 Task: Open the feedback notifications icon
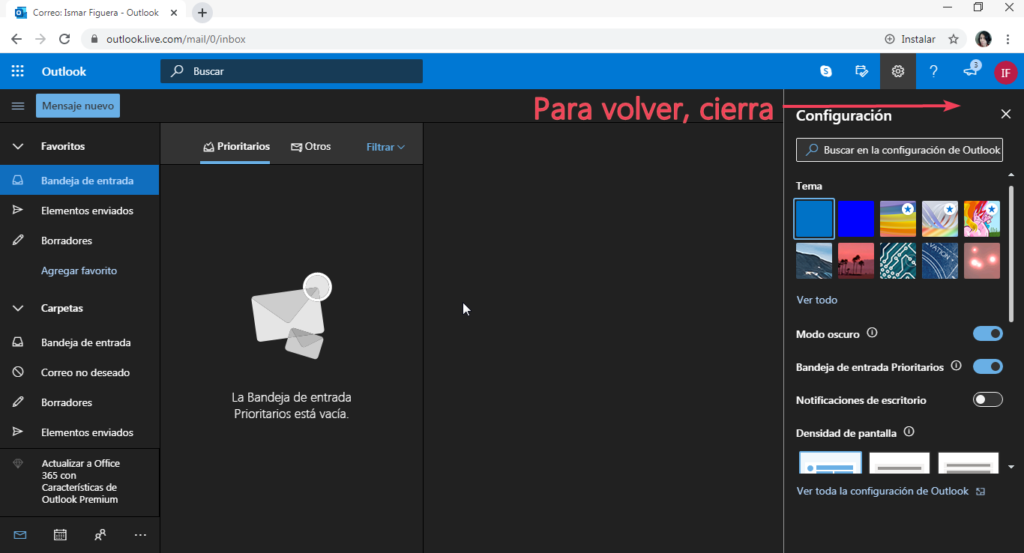[x=970, y=69]
